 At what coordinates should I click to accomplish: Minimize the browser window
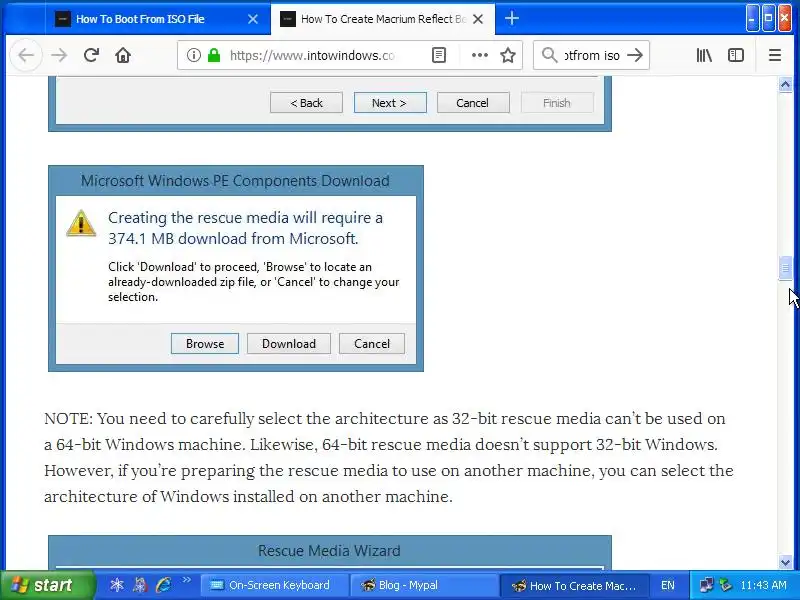click(753, 18)
